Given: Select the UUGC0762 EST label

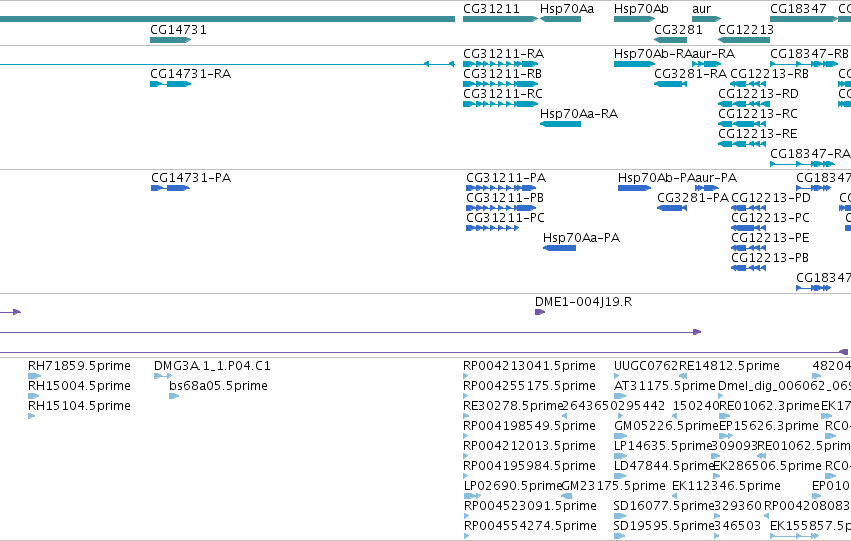Looking at the screenshot, I should 646,366.
